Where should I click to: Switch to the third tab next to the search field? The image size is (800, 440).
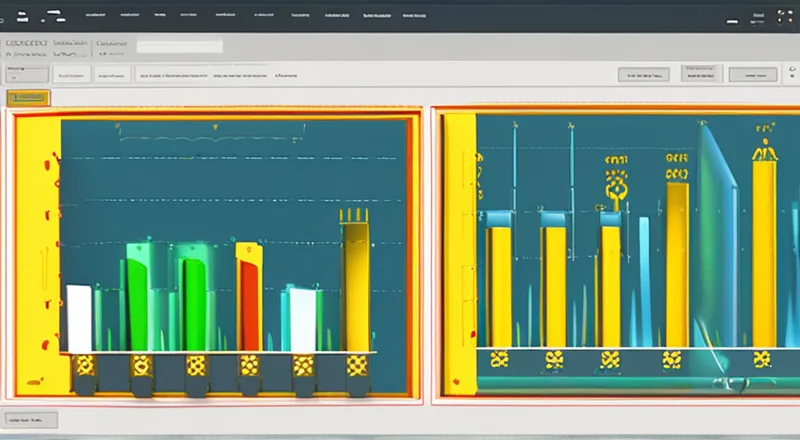[110, 45]
